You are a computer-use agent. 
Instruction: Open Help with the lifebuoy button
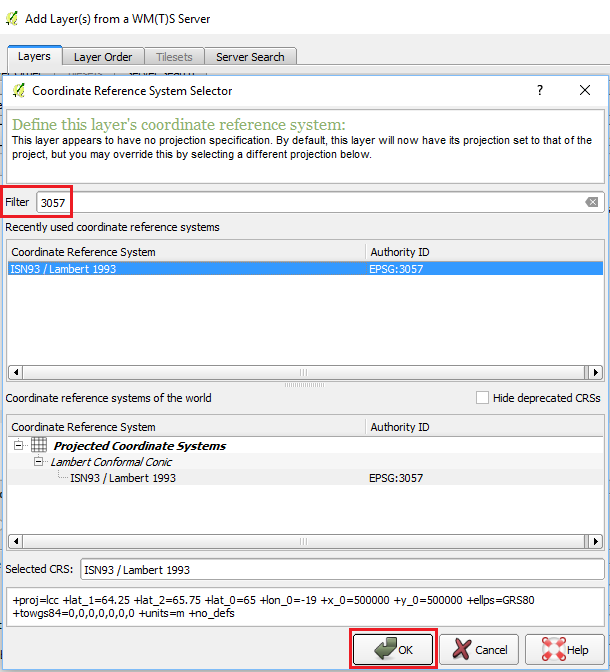pos(564,649)
